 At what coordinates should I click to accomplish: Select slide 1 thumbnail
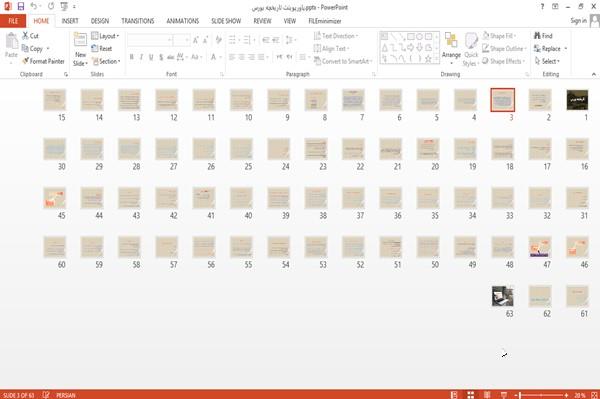[x=577, y=100]
